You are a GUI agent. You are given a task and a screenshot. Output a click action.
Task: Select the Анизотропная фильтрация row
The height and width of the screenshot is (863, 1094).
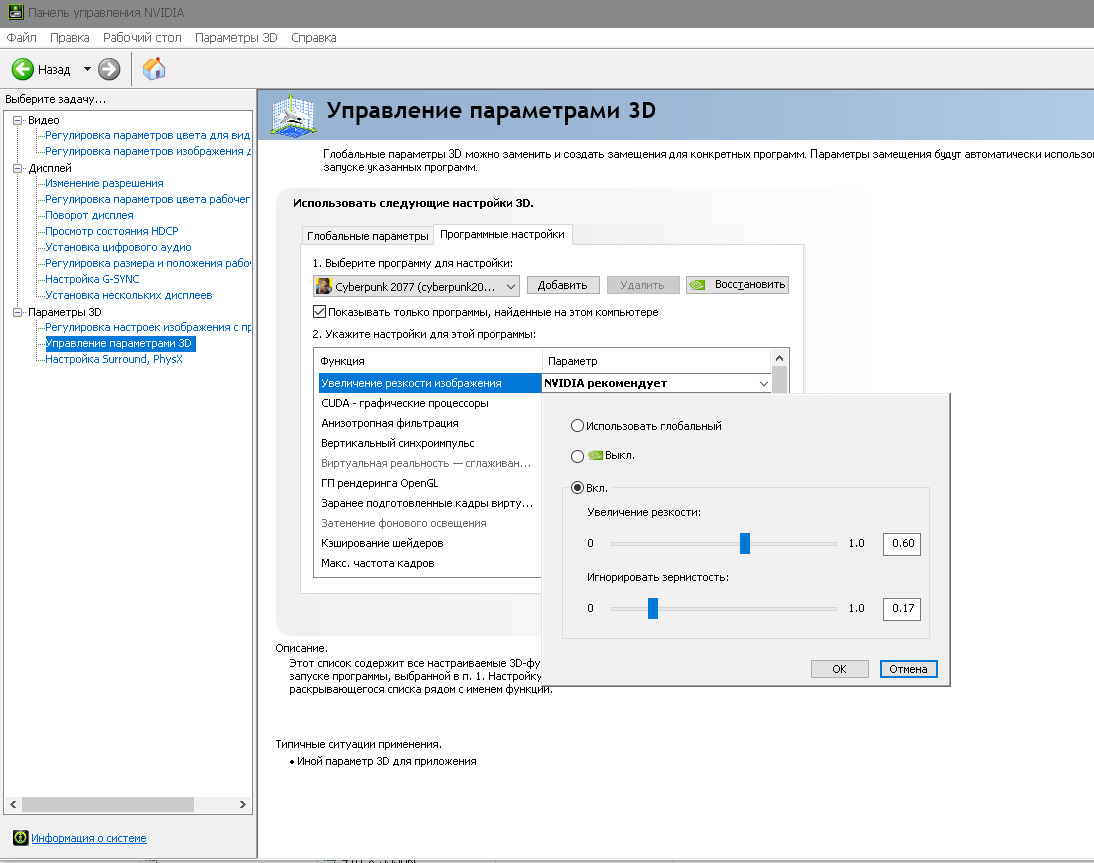click(x=430, y=423)
